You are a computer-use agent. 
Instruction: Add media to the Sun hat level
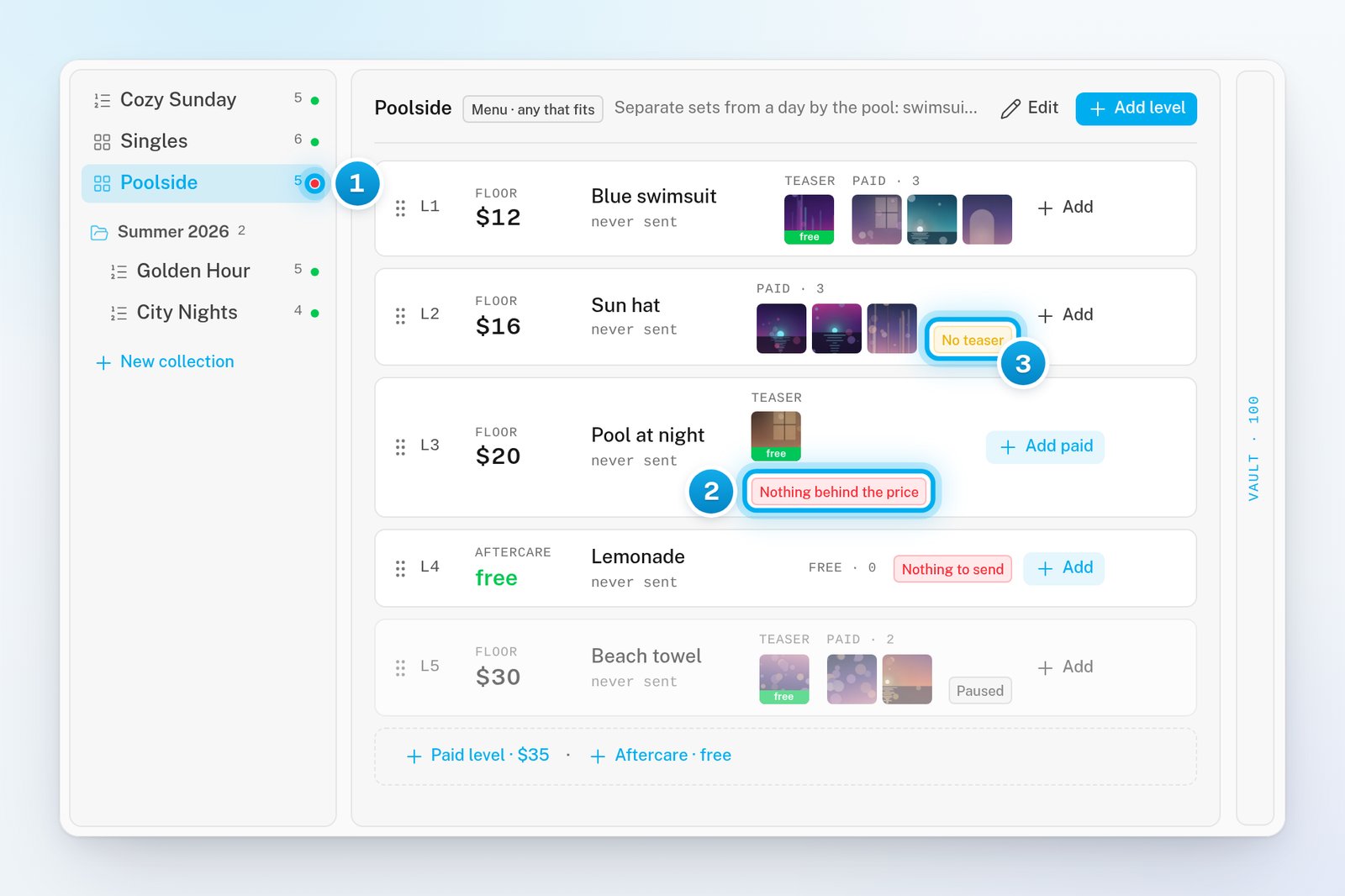tap(1065, 315)
